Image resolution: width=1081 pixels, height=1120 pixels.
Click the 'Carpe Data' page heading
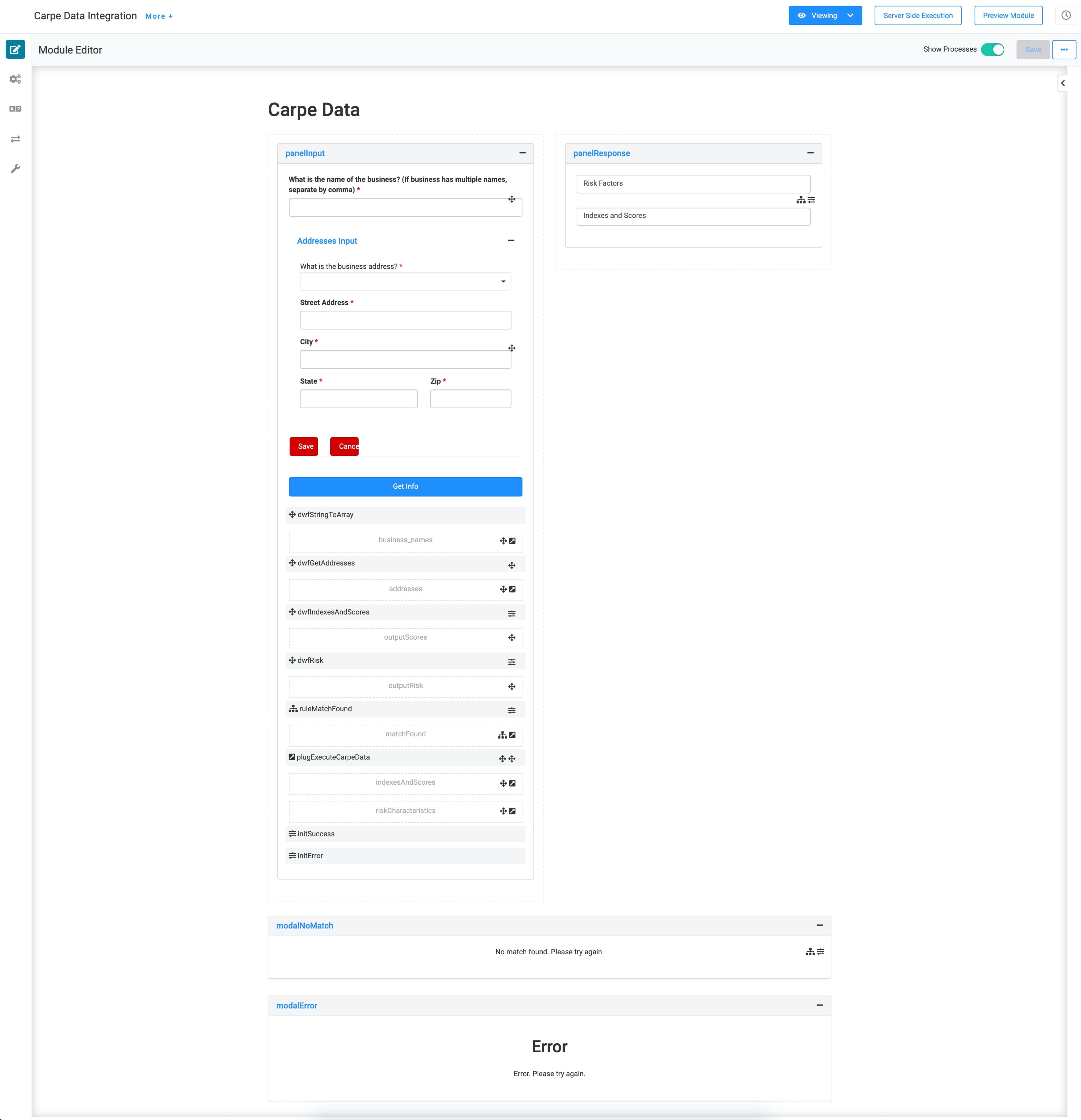[x=314, y=110]
